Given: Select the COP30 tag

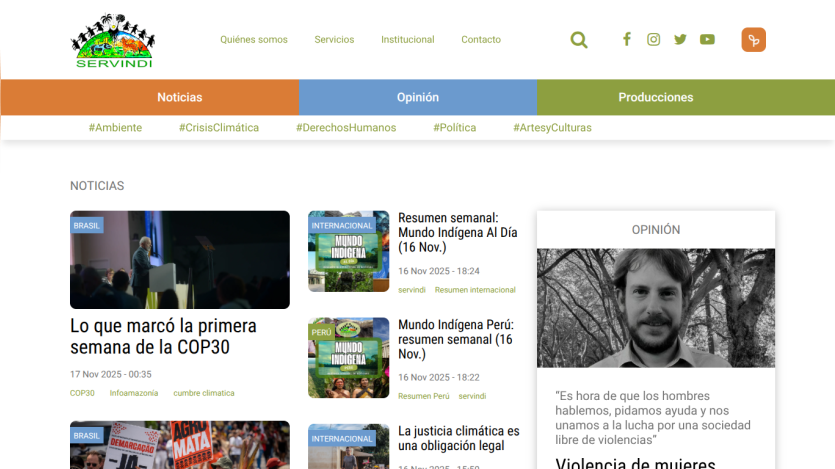Looking at the screenshot, I should (x=82, y=393).
